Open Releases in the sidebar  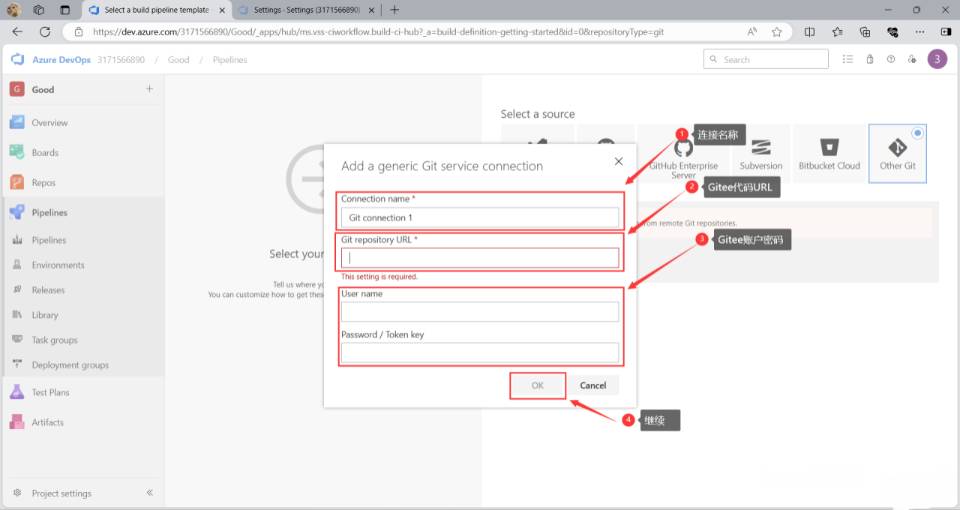point(48,290)
